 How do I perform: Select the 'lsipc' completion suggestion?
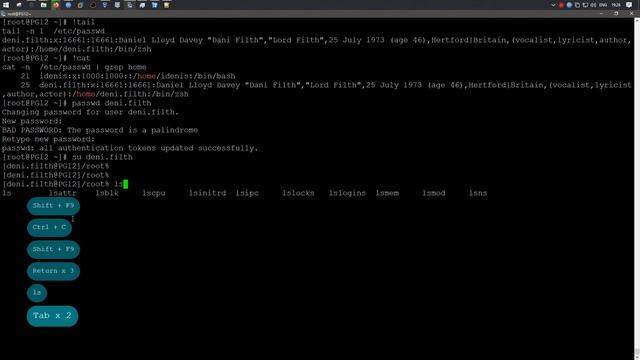[247, 193]
